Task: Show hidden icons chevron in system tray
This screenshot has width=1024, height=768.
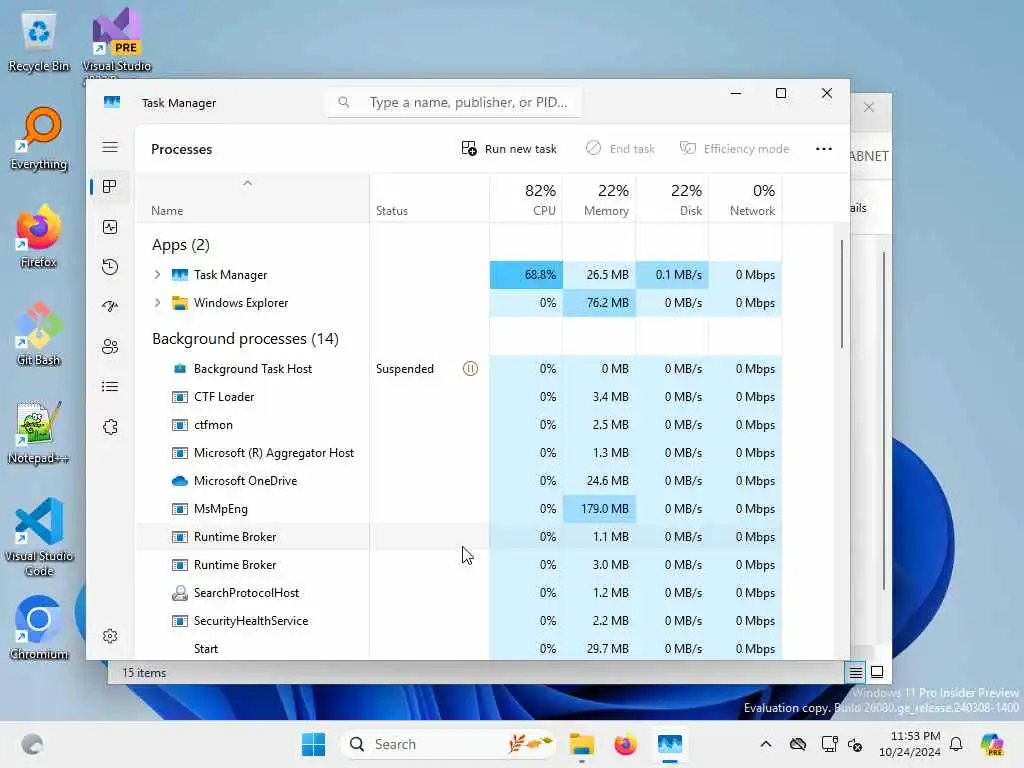Action: [766, 744]
